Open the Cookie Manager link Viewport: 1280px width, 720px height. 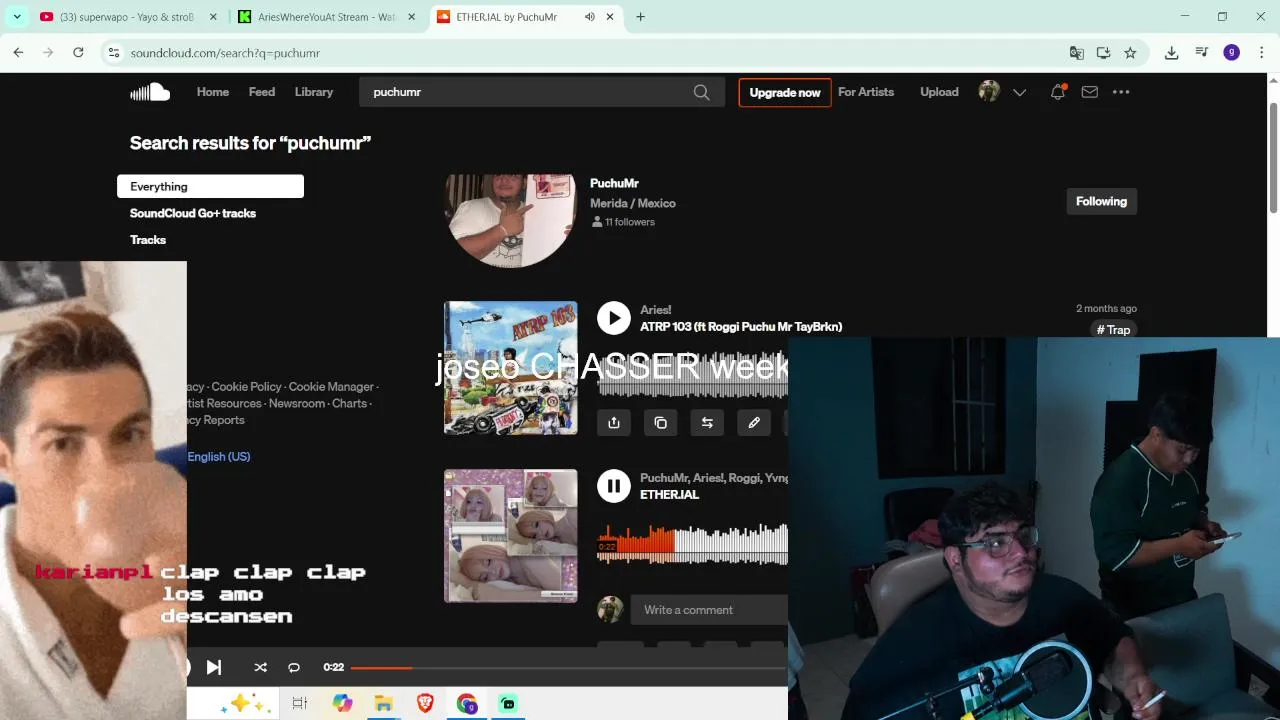point(331,387)
